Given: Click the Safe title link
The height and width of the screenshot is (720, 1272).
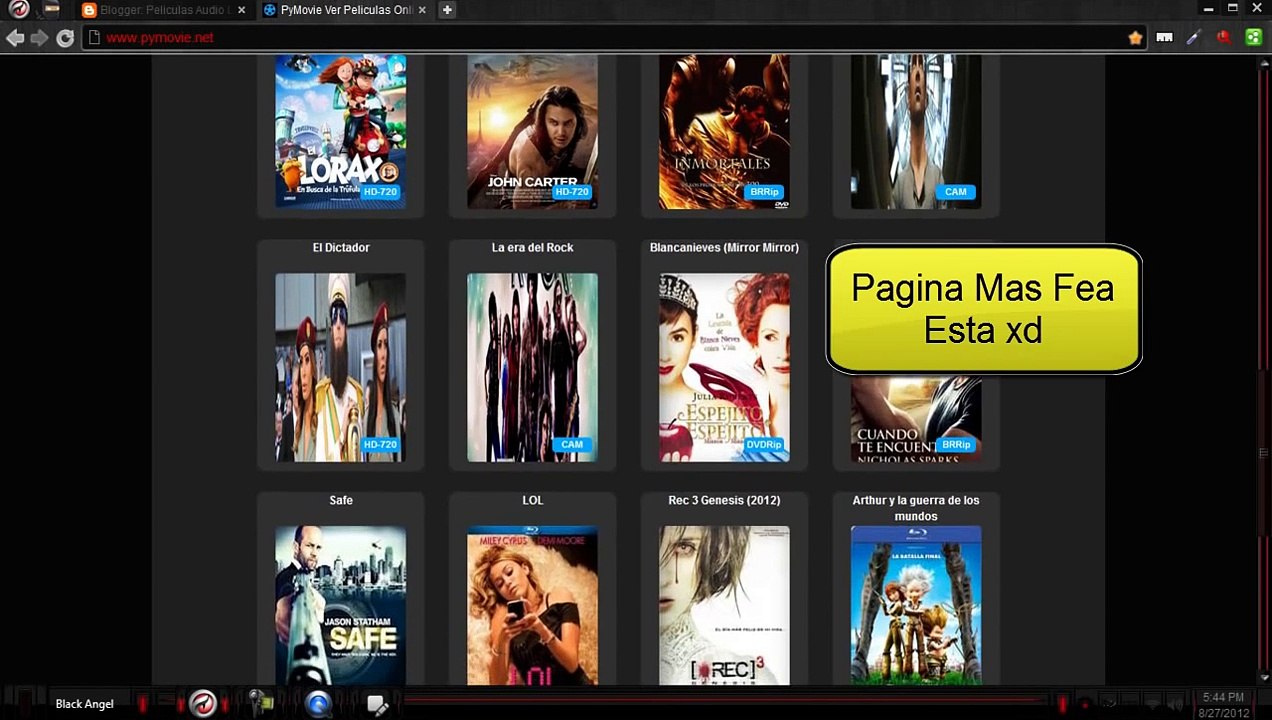Looking at the screenshot, I should pos(341,500).
